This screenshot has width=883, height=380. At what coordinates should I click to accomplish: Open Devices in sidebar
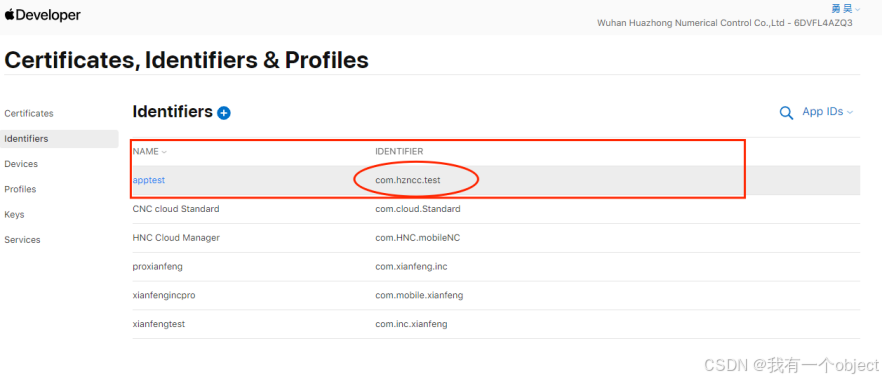[x=21, y=164]
